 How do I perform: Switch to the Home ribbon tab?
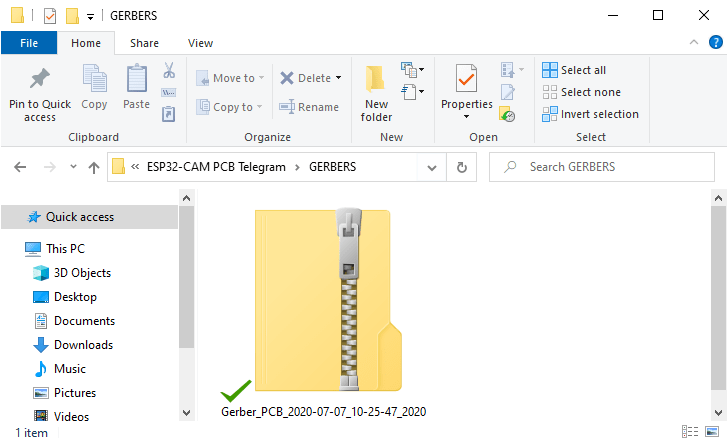click(x=86, y=43)
